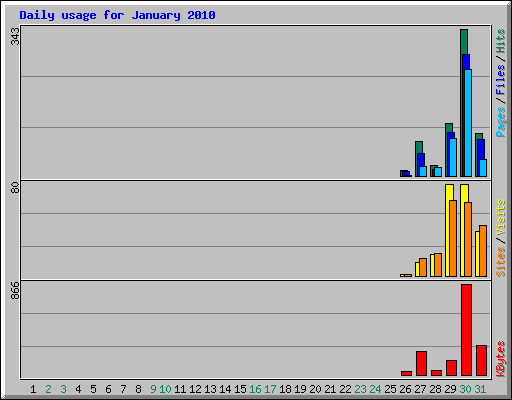Click green day number 31 on the x-axis
The image size is (512, 400).
point(480,389)
